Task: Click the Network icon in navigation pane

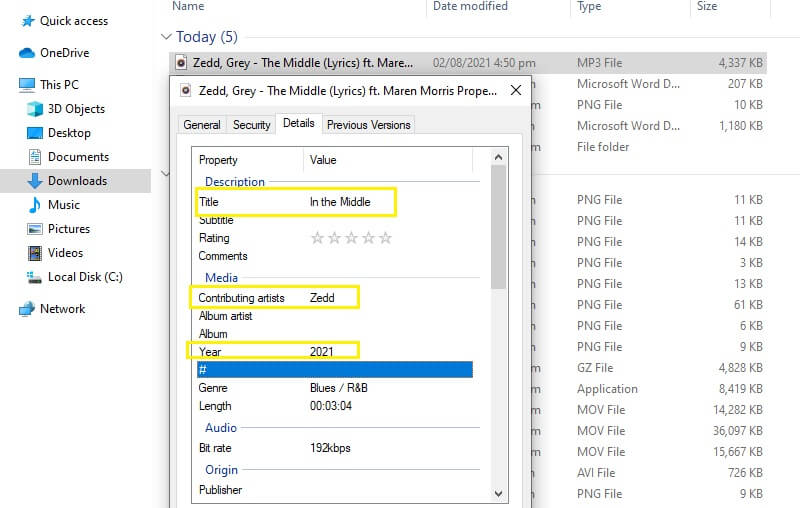Action: [27, 309]
